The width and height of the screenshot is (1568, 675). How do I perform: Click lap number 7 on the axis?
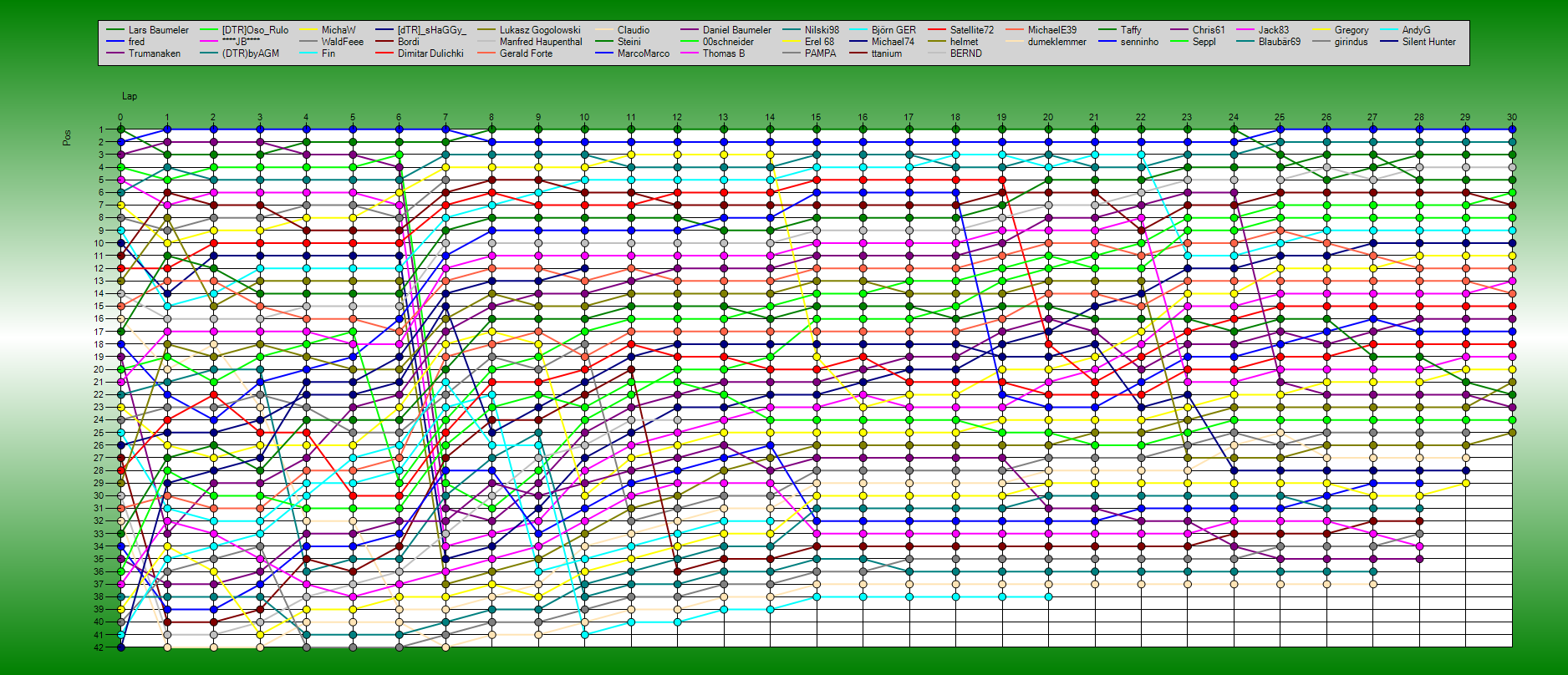click(x=445, y=118)
